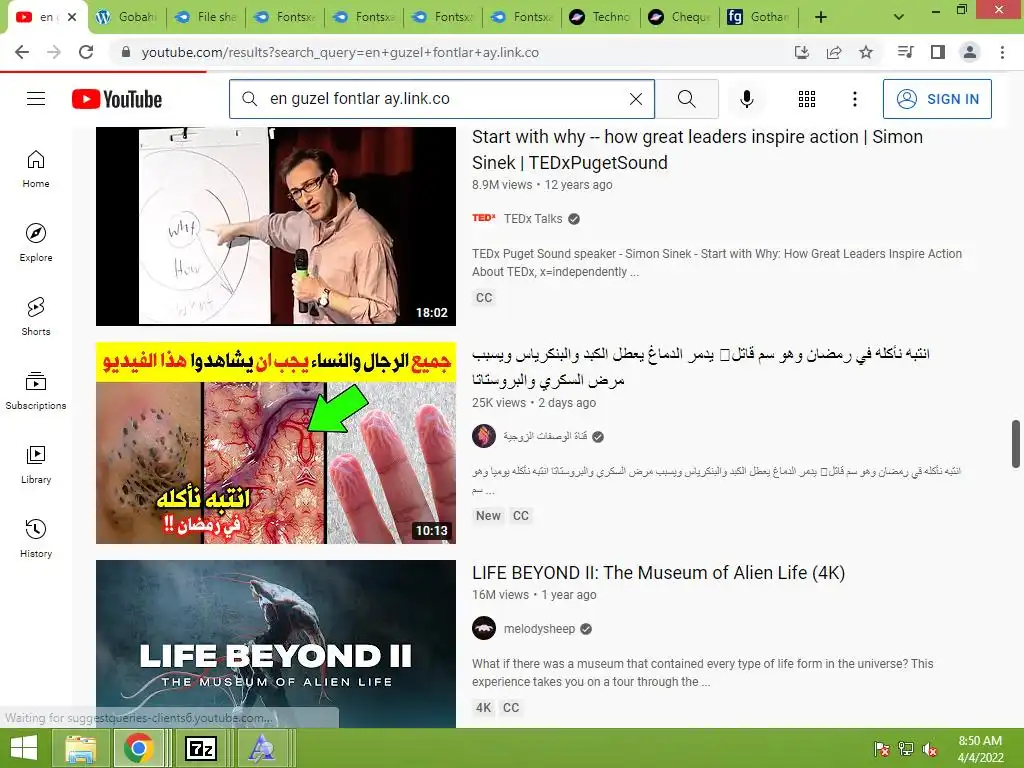
Task: Click the CC badge under the TEDx video
Action: (x=484, y=298)
